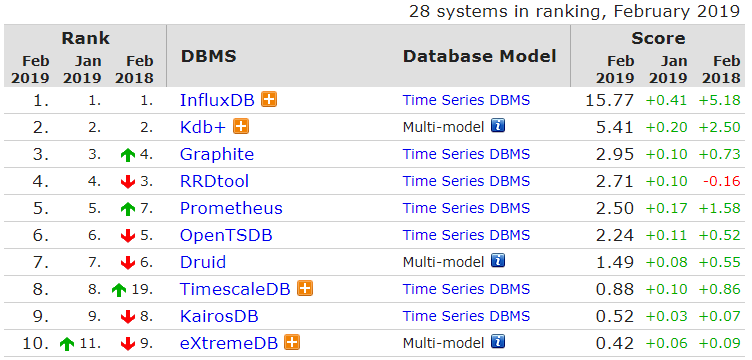Screen dimensions: 752x360
Task: Click the green up arrow beside rank 11.
Action: [x=68, y=344]
